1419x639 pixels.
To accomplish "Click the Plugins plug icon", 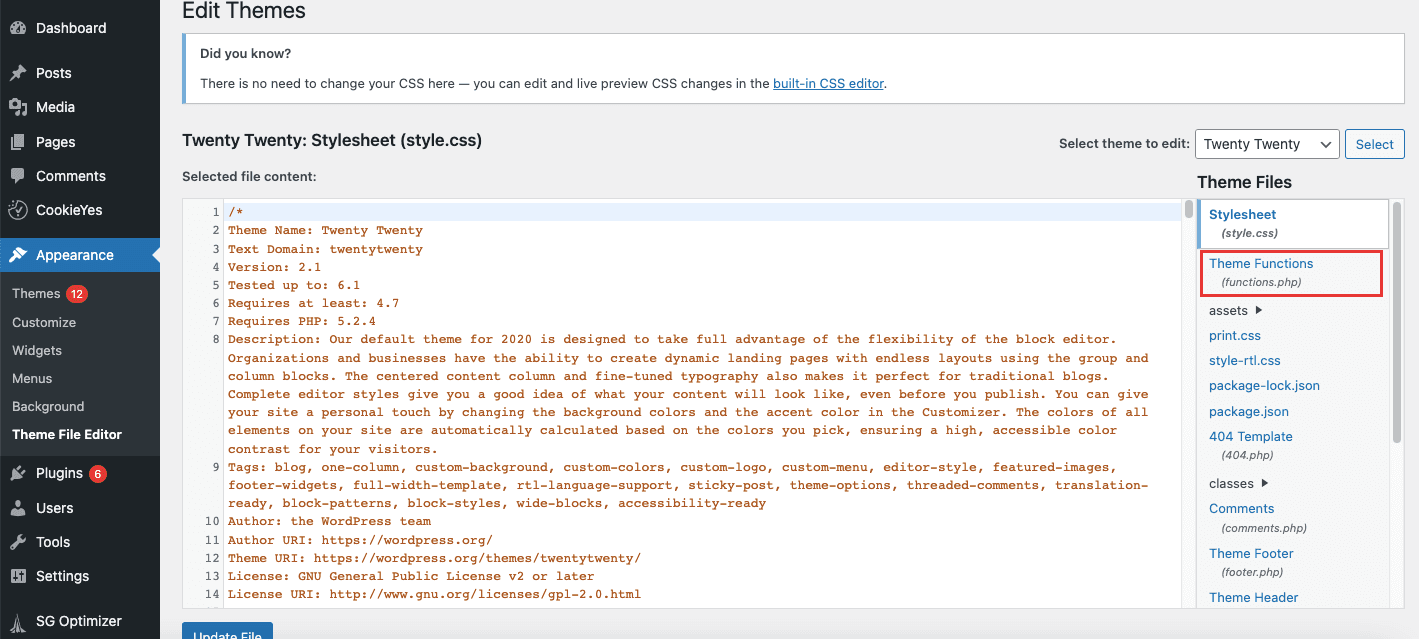I will [18, 474].
